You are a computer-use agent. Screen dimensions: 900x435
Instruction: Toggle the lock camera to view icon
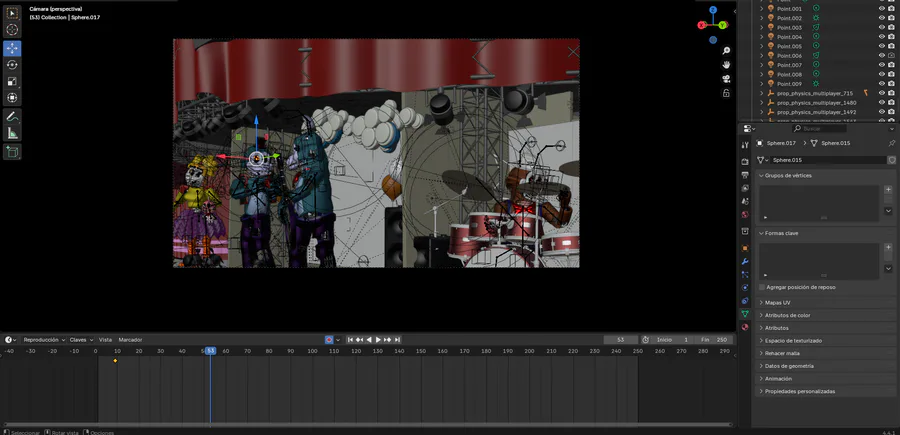coord(726,92)
